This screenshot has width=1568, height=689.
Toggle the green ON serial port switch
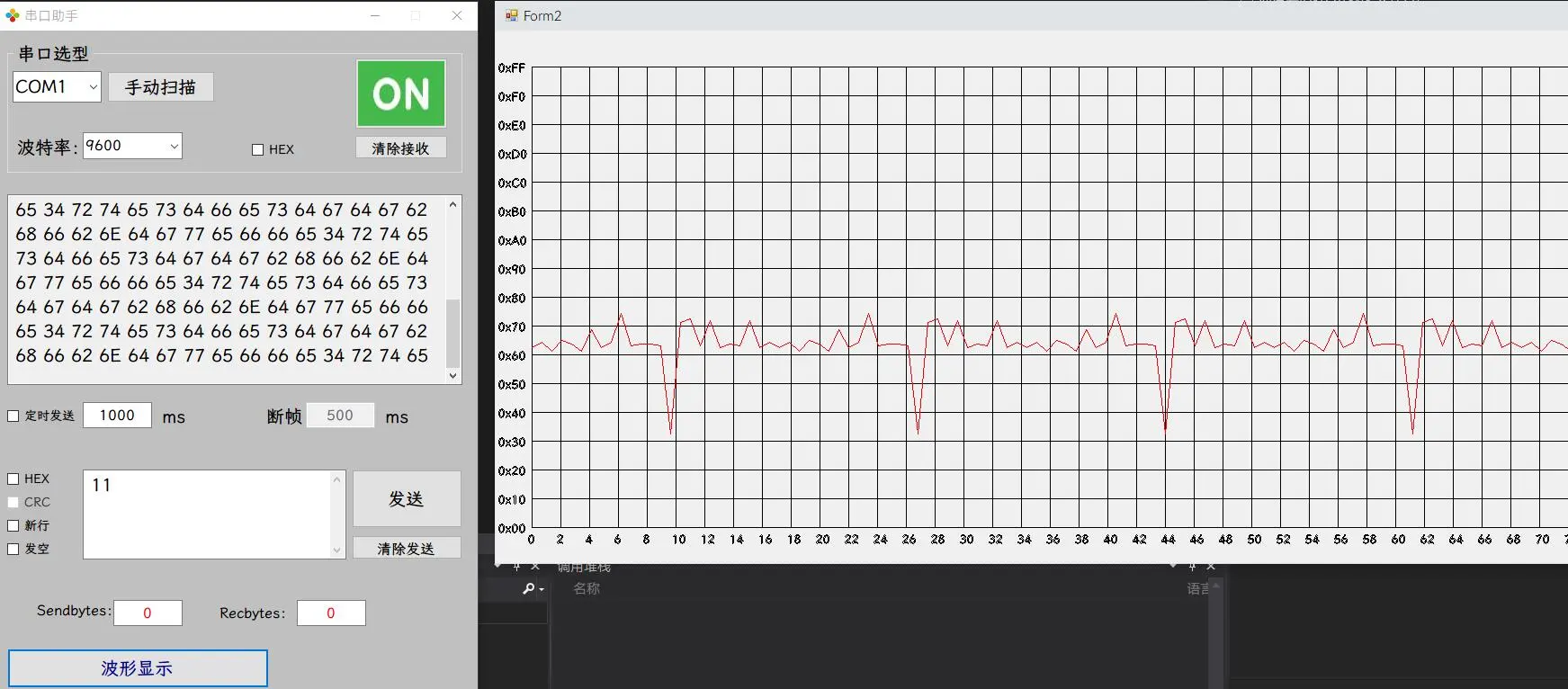tap(400, 94)
